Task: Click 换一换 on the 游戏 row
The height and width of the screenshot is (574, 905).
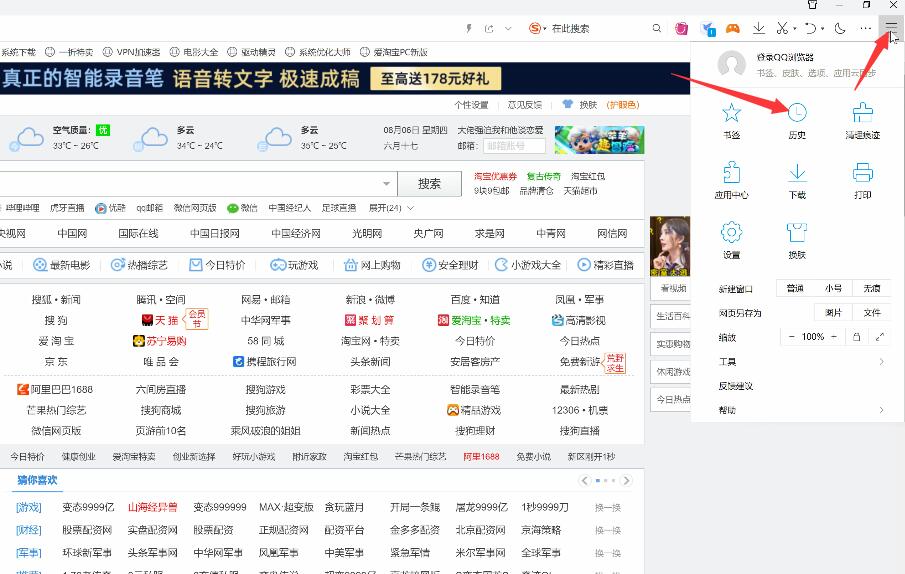Action: tap(608, 508)
